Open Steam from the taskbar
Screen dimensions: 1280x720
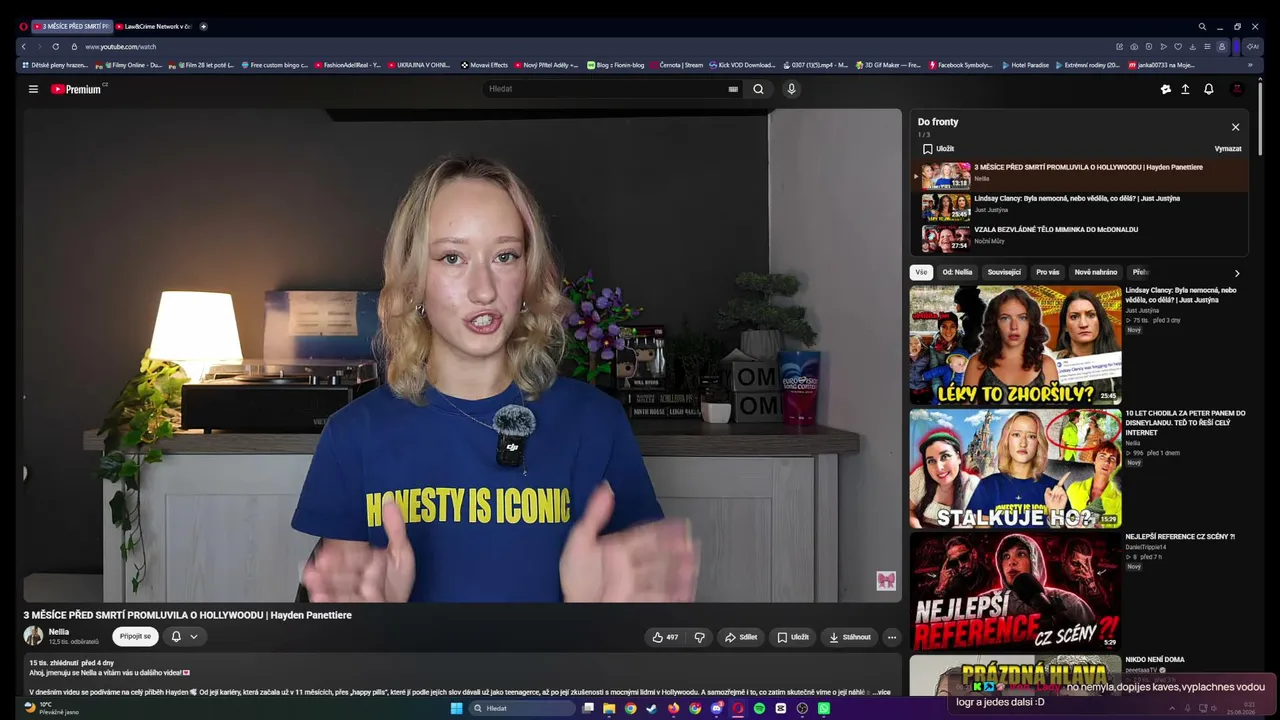[x=652, y=708]
